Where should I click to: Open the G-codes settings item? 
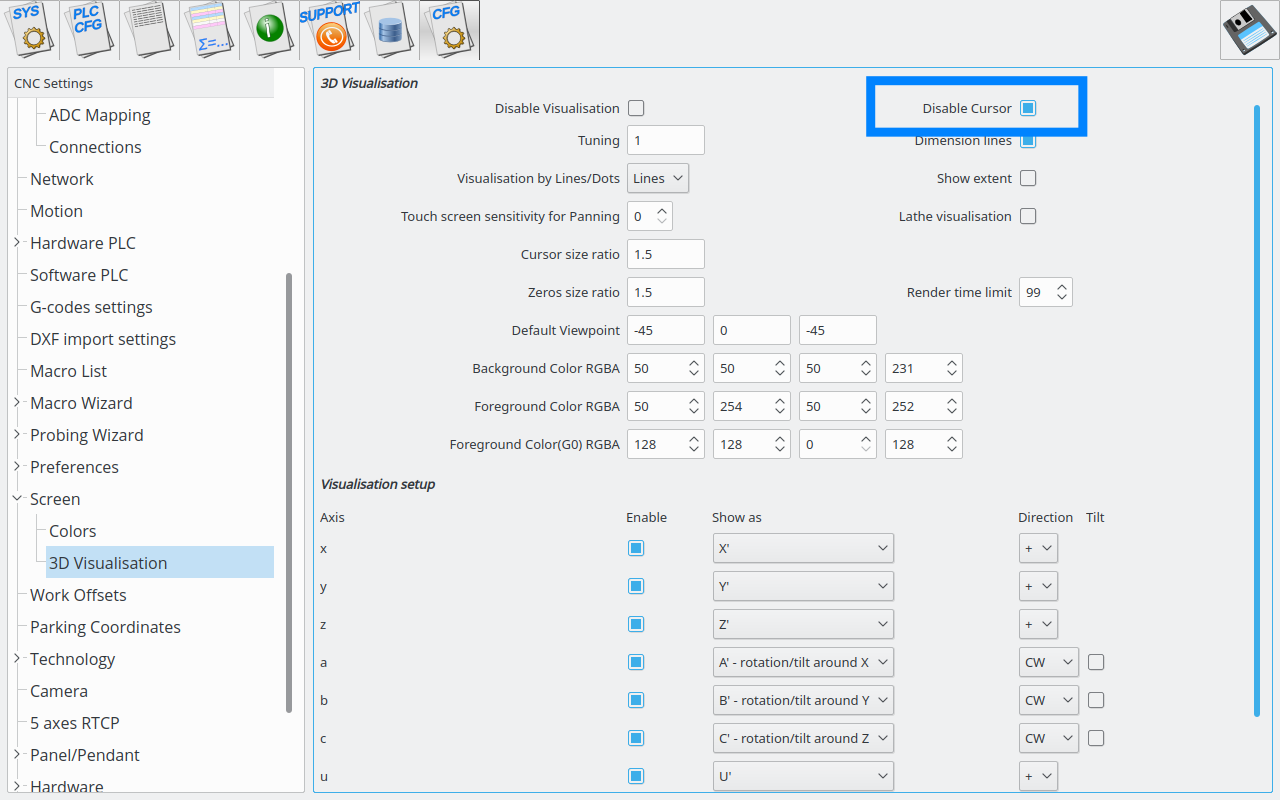pos(91,307)
